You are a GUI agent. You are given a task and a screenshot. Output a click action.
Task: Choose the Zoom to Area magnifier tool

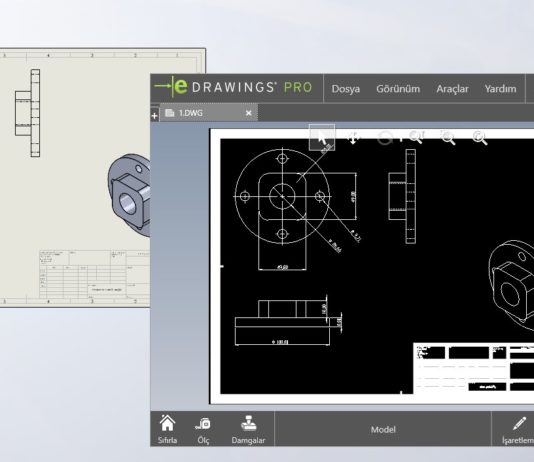tap(447, 138)
